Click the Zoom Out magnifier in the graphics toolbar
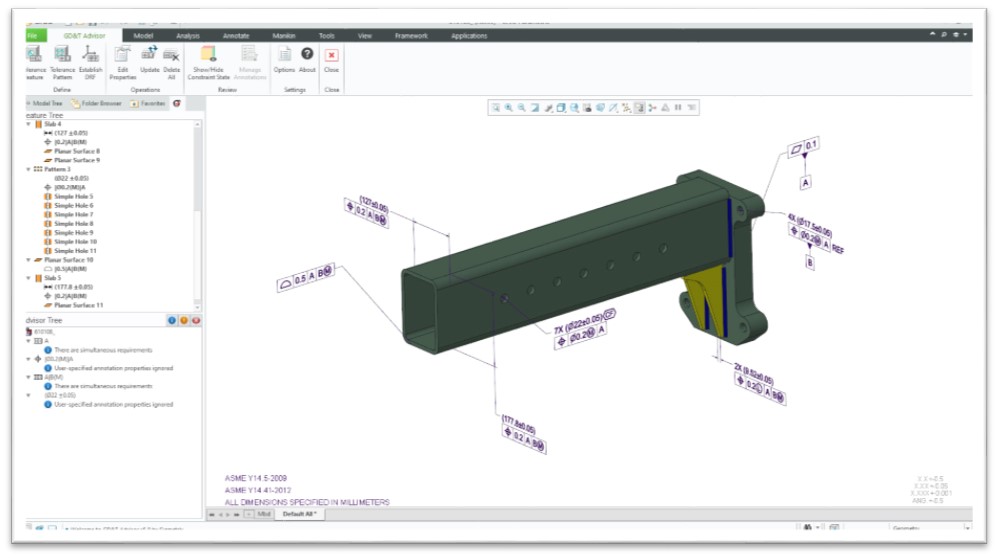Screen dimensions: 998x558 point(521,108)
